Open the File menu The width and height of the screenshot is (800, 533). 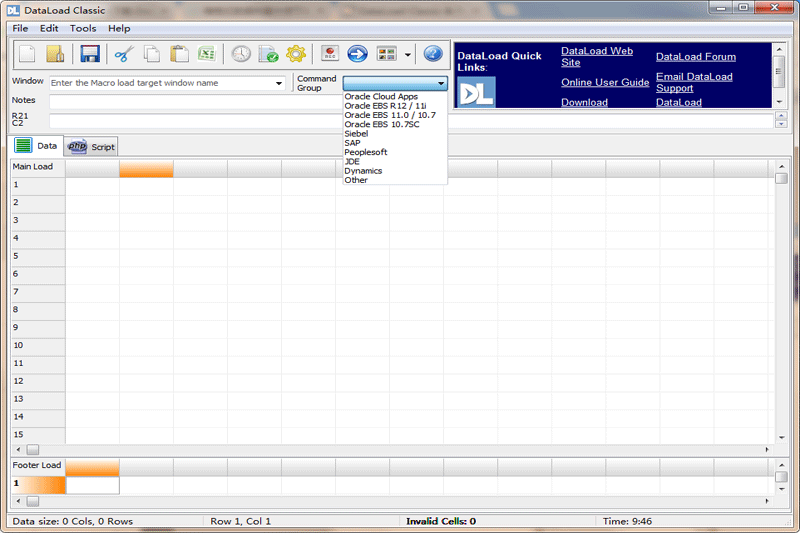(20, 29)
